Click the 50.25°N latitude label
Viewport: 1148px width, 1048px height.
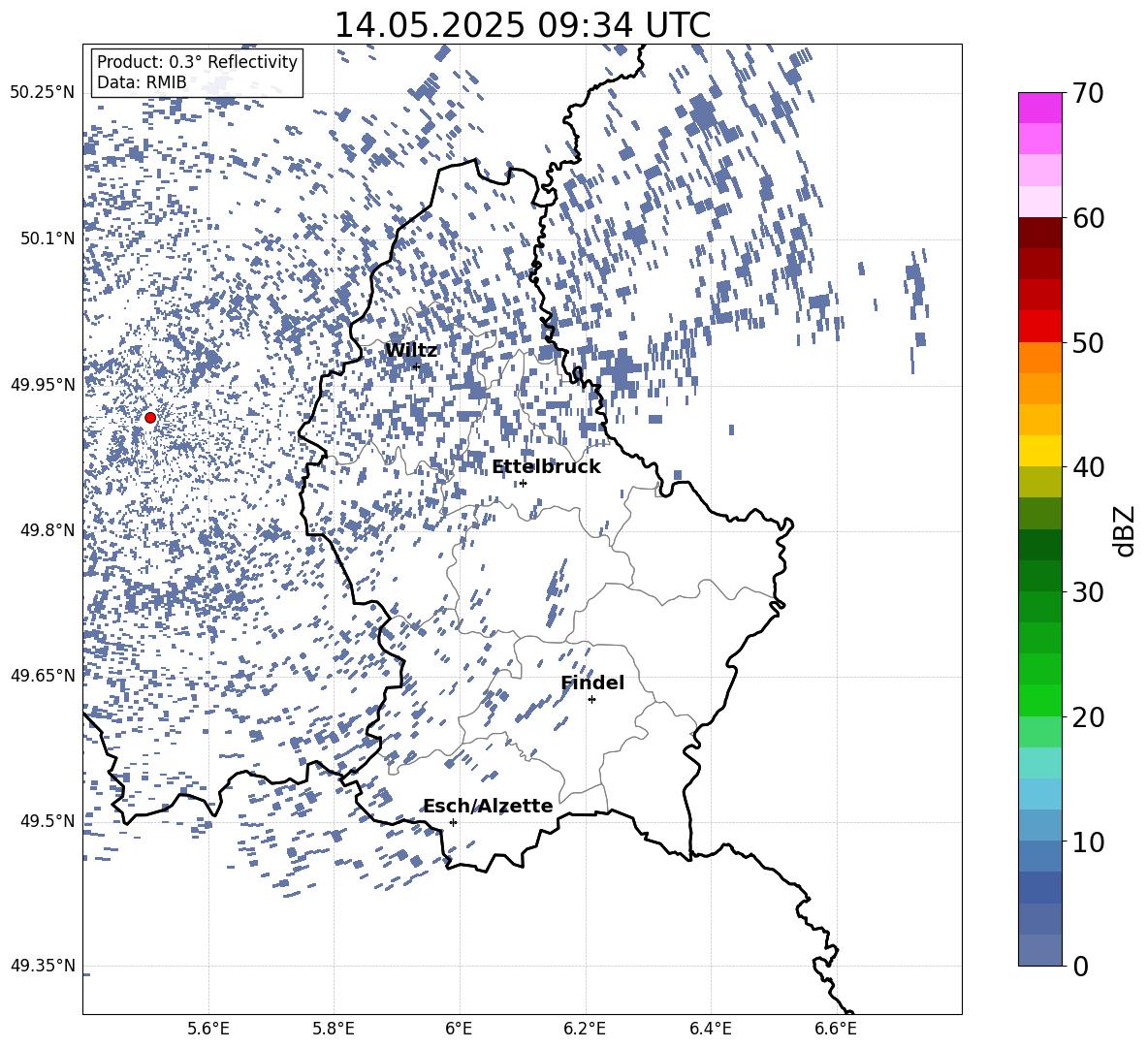[43, 93]
